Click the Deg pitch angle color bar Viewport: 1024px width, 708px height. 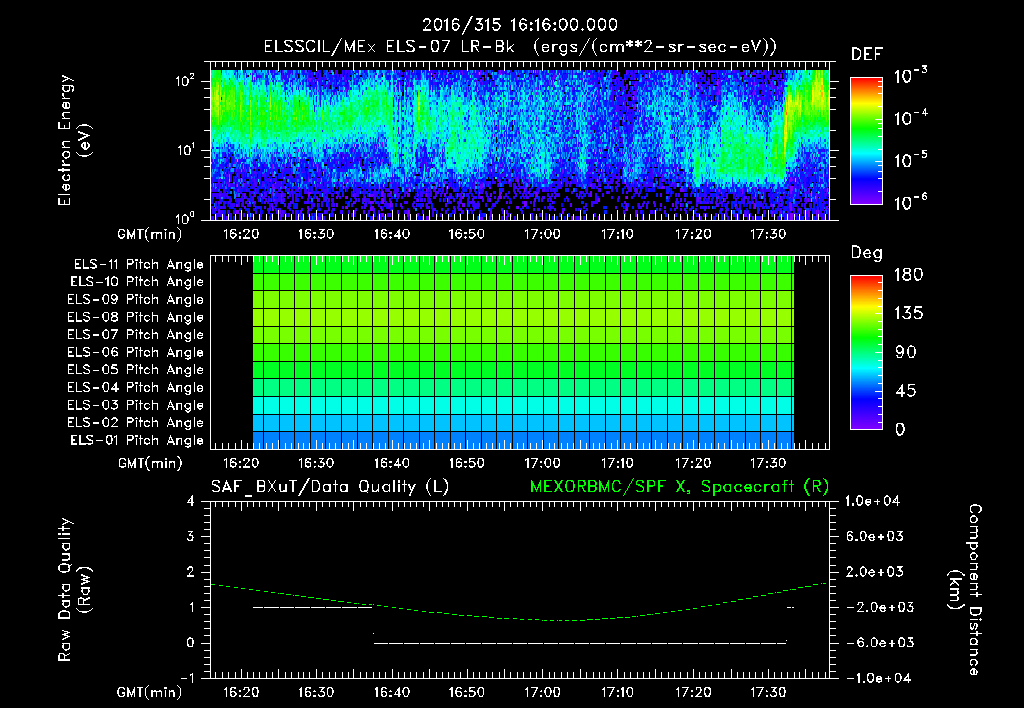click(x=866, y=353)
